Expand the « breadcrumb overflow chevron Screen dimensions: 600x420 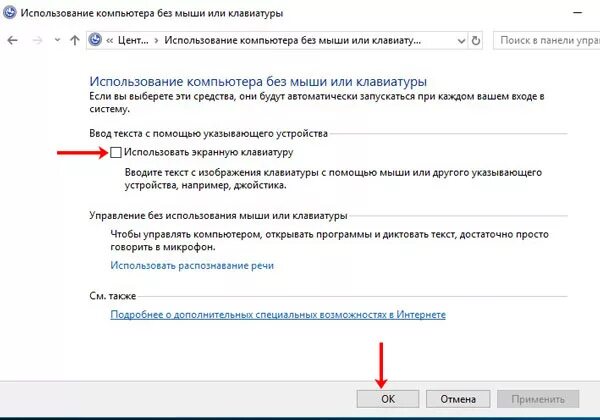point(110,41)
